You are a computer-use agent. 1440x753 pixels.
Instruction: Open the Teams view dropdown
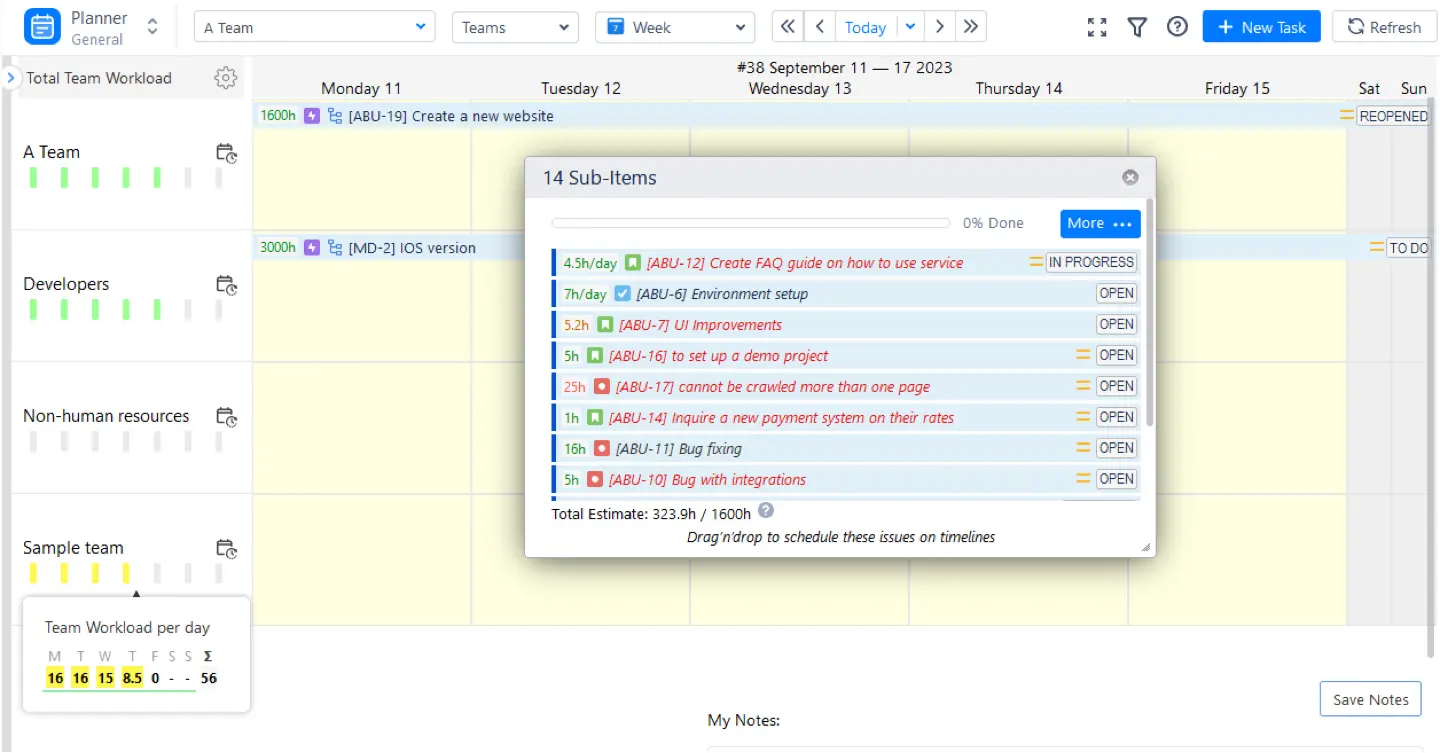[516, 27]
